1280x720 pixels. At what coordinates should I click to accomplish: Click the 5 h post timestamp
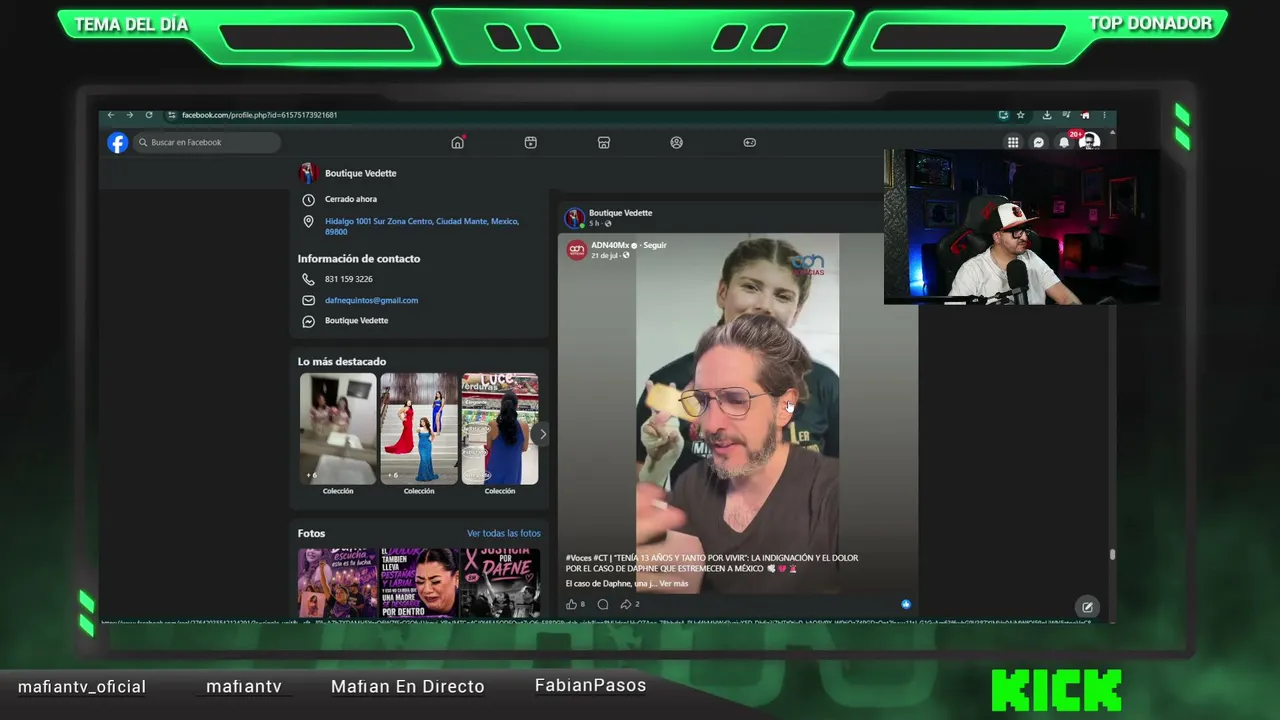[594, 223]
